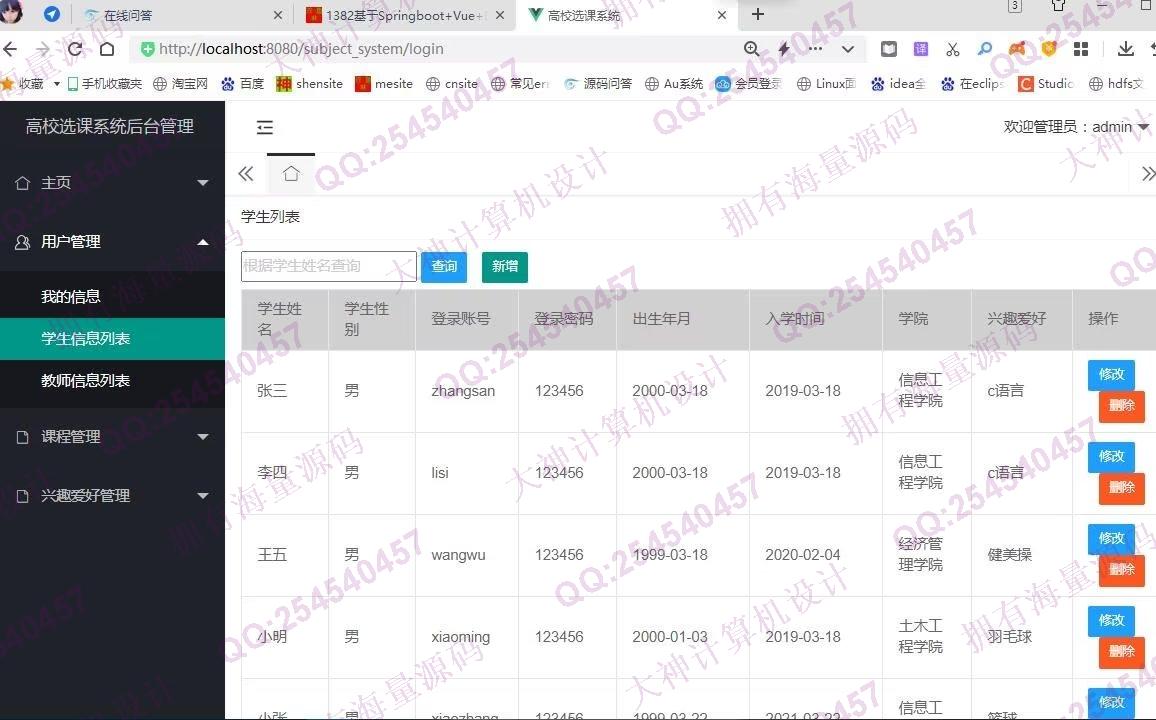Open 教师信息列表 in the sidebar
This screenshot has height=720, width=1156.
coord(112,380)
